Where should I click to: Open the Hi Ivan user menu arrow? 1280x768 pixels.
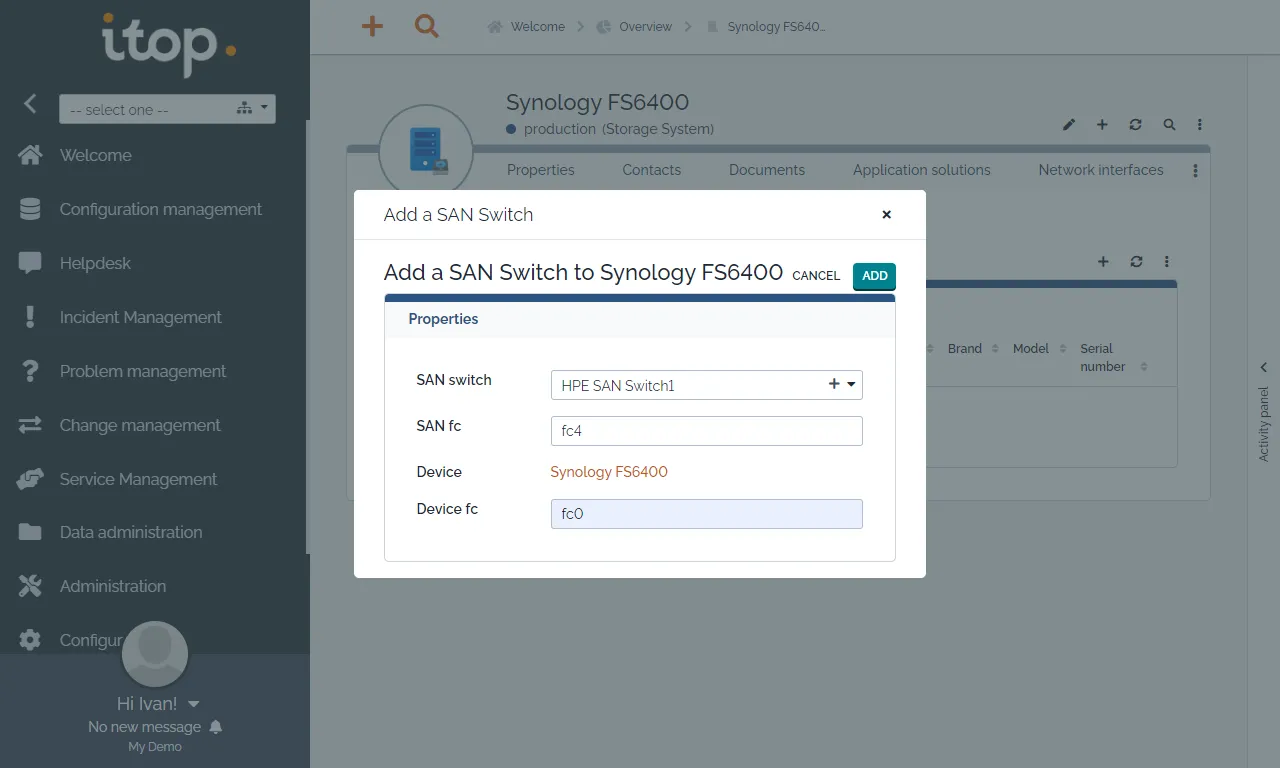(x=194, y=704)
